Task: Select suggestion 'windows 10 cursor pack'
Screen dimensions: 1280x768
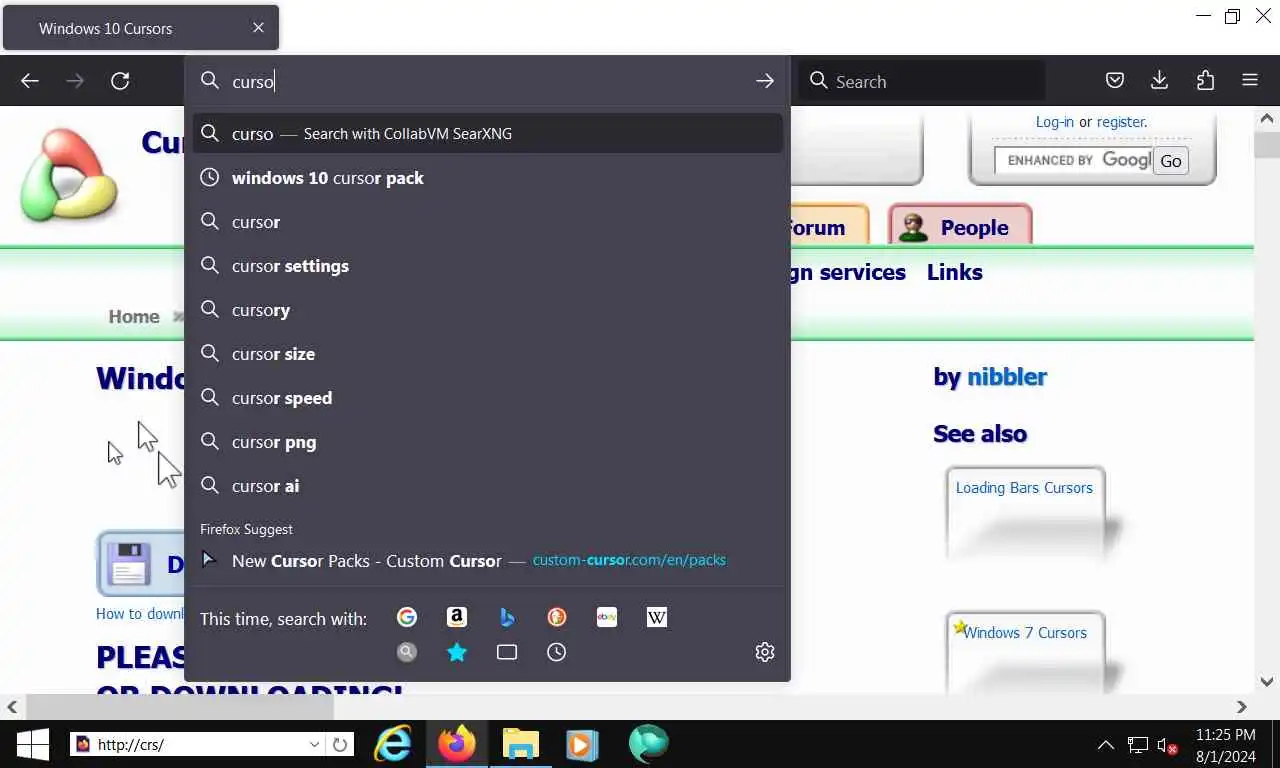Action: [488, 178]
